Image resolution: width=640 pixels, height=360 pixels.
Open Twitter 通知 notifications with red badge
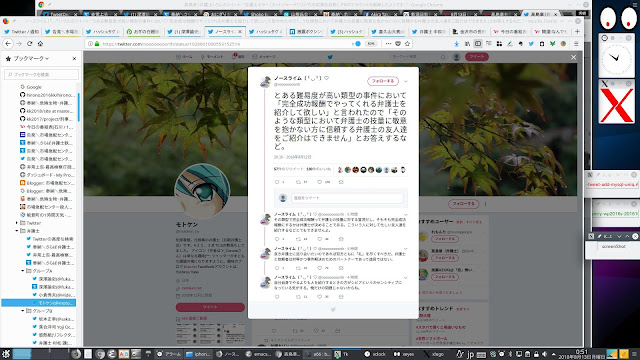tap(238, 56)
